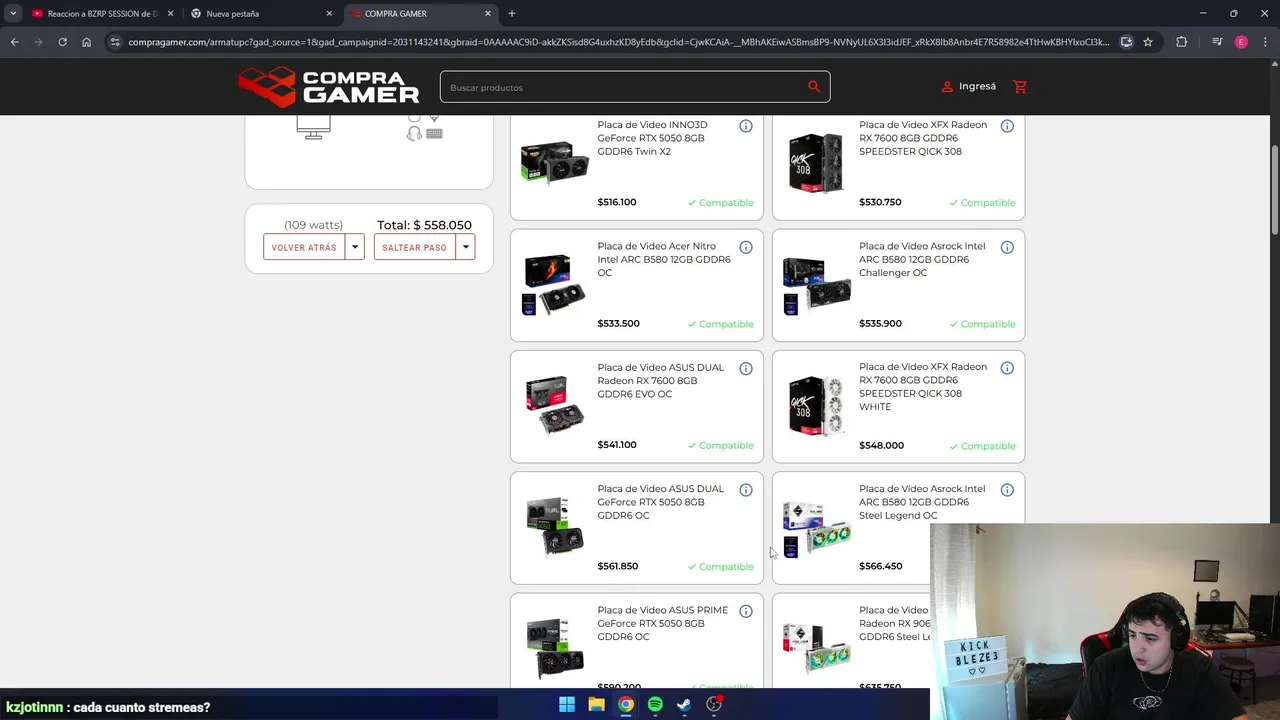Click price $533.500 on Acer Nitro card

[x=618, y=324]
